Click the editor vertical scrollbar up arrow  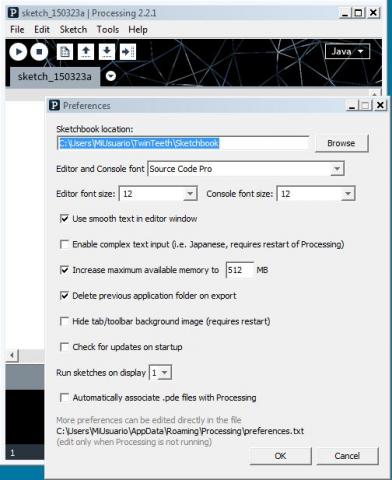pos(375,93)
